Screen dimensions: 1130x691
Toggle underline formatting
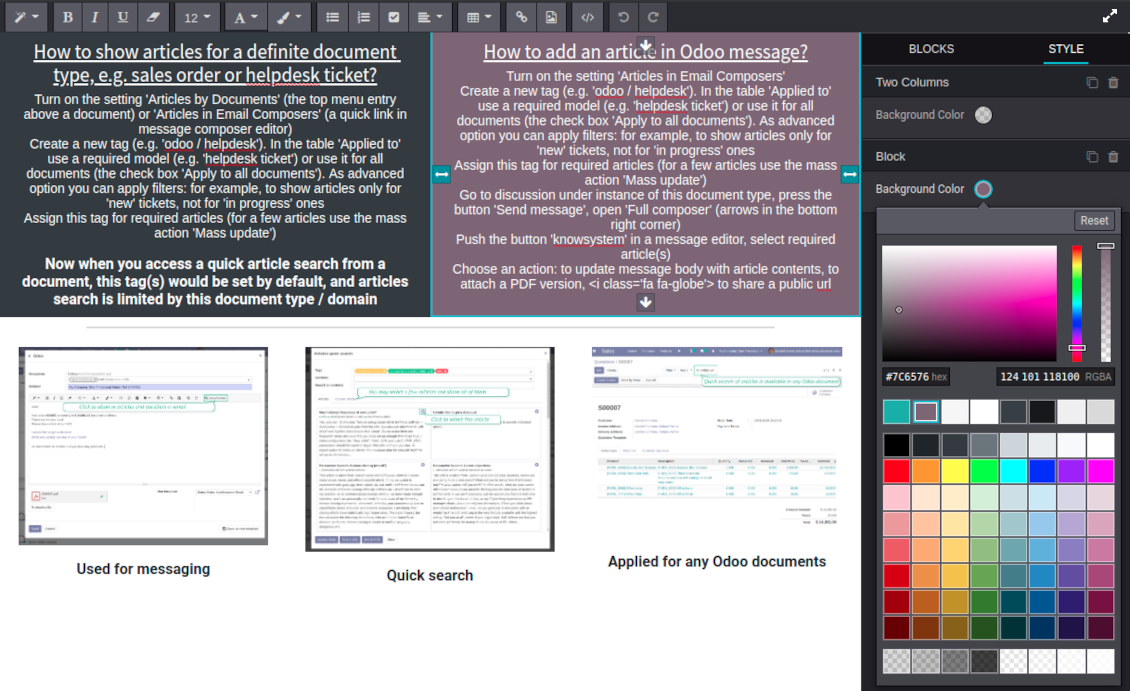[123, 17]
